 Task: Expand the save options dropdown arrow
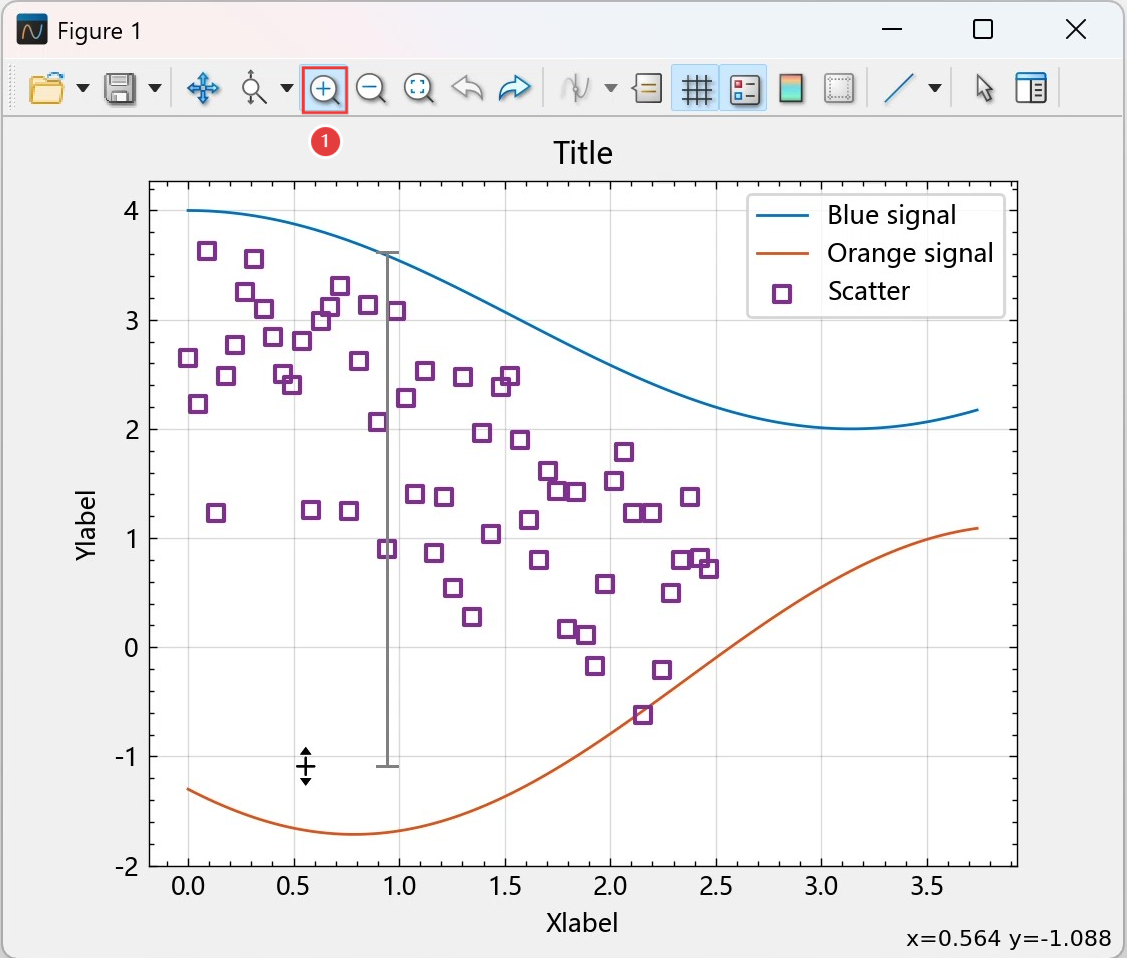(x=155, y=89)
